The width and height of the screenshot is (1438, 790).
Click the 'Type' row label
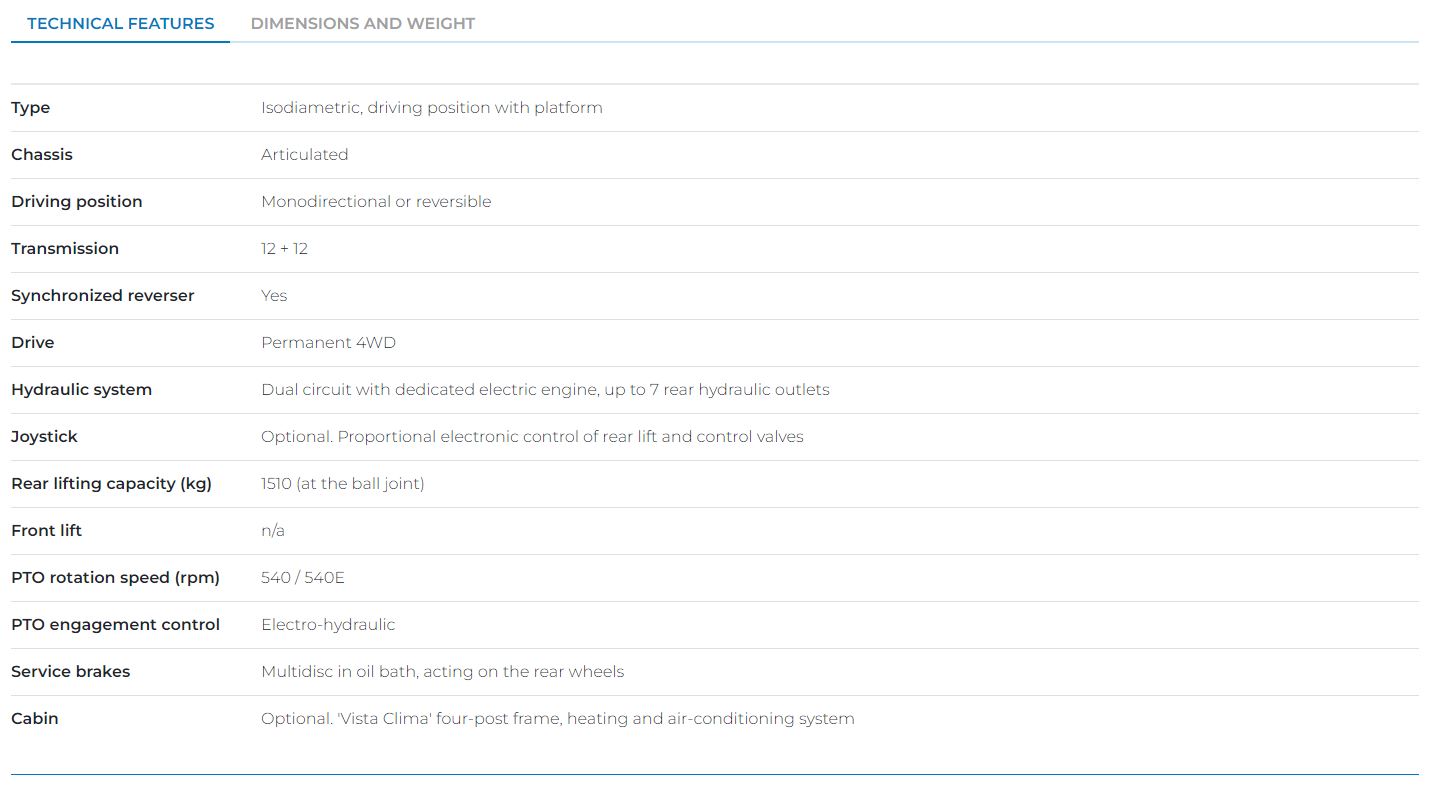(x=31, y=108)
